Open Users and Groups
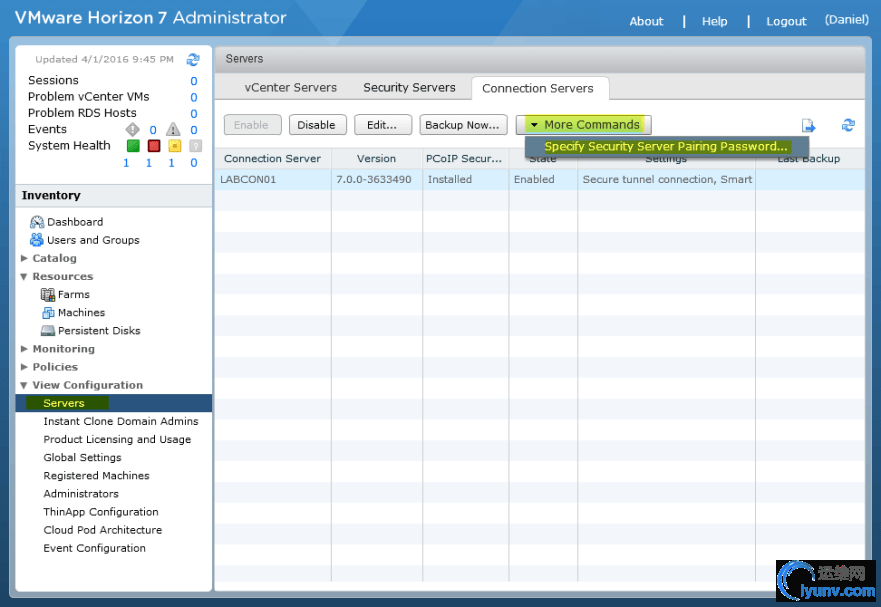This screenshot has width=881, height=607. click(x=93, y=240)
